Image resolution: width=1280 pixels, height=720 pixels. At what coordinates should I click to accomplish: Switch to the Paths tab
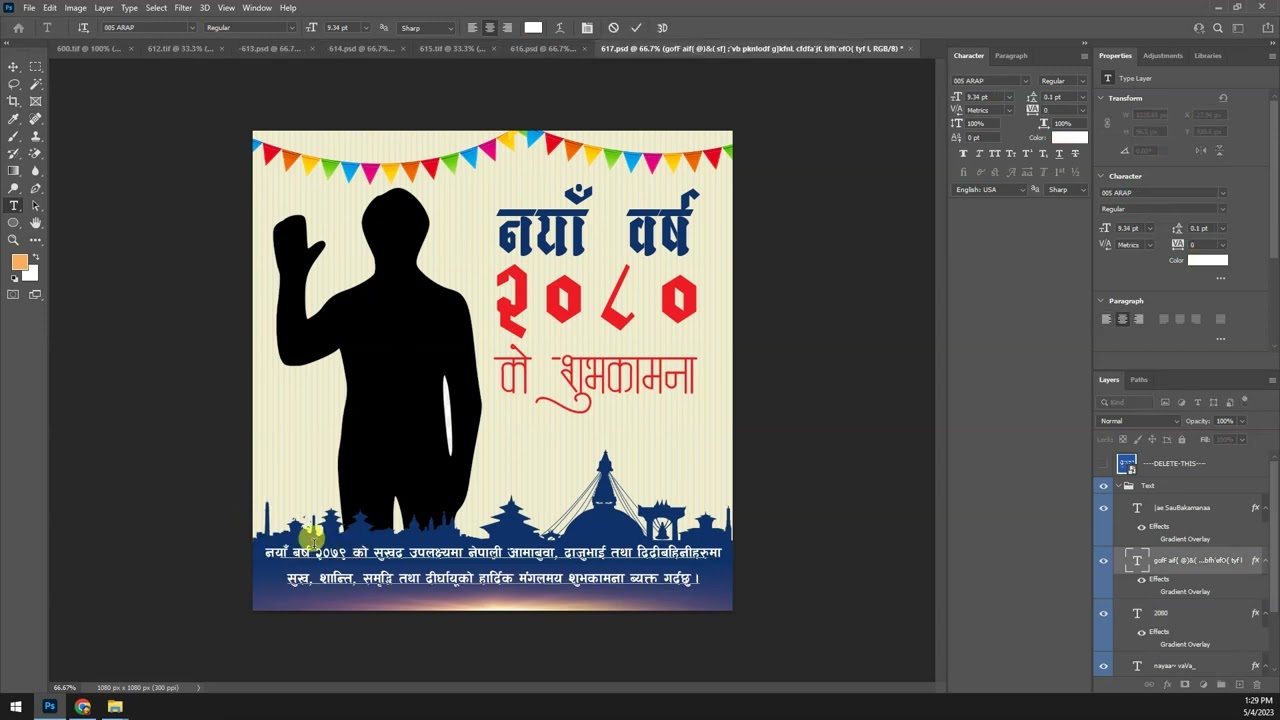click(1139, 380)
